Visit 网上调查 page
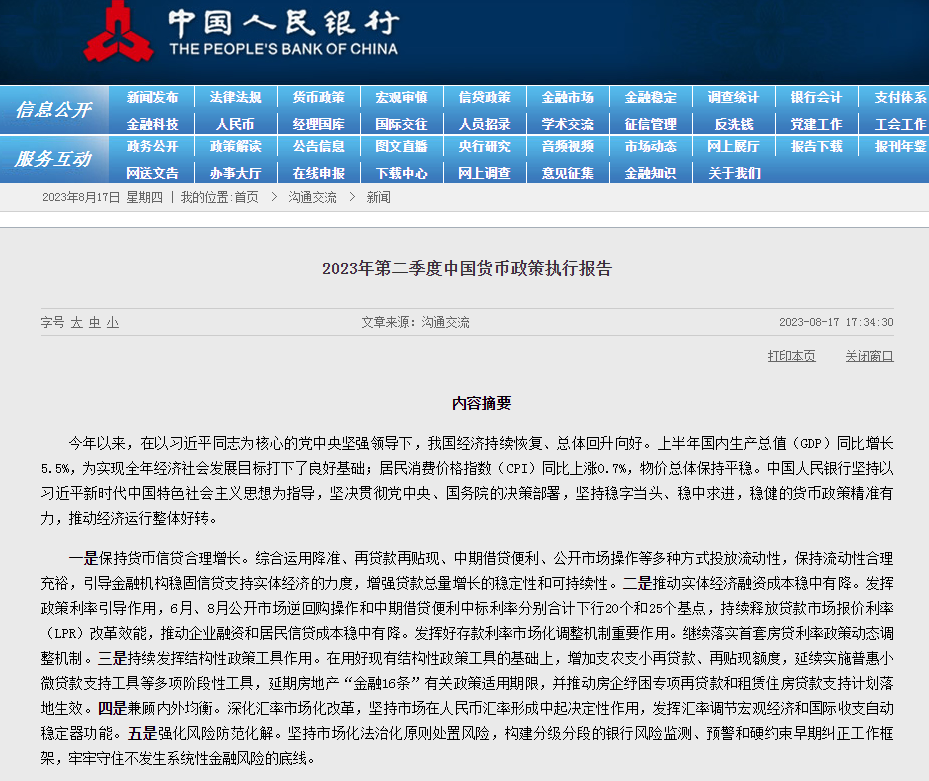 click(484, 173)
